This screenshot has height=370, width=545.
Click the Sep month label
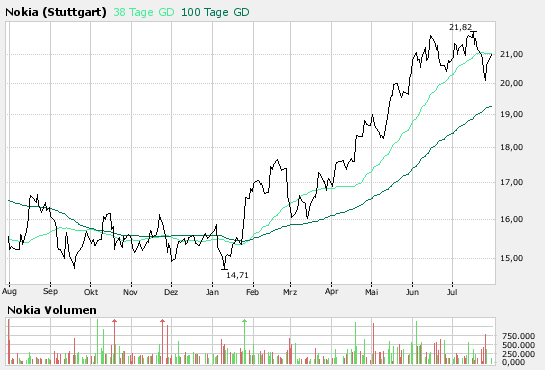(50, 291)
